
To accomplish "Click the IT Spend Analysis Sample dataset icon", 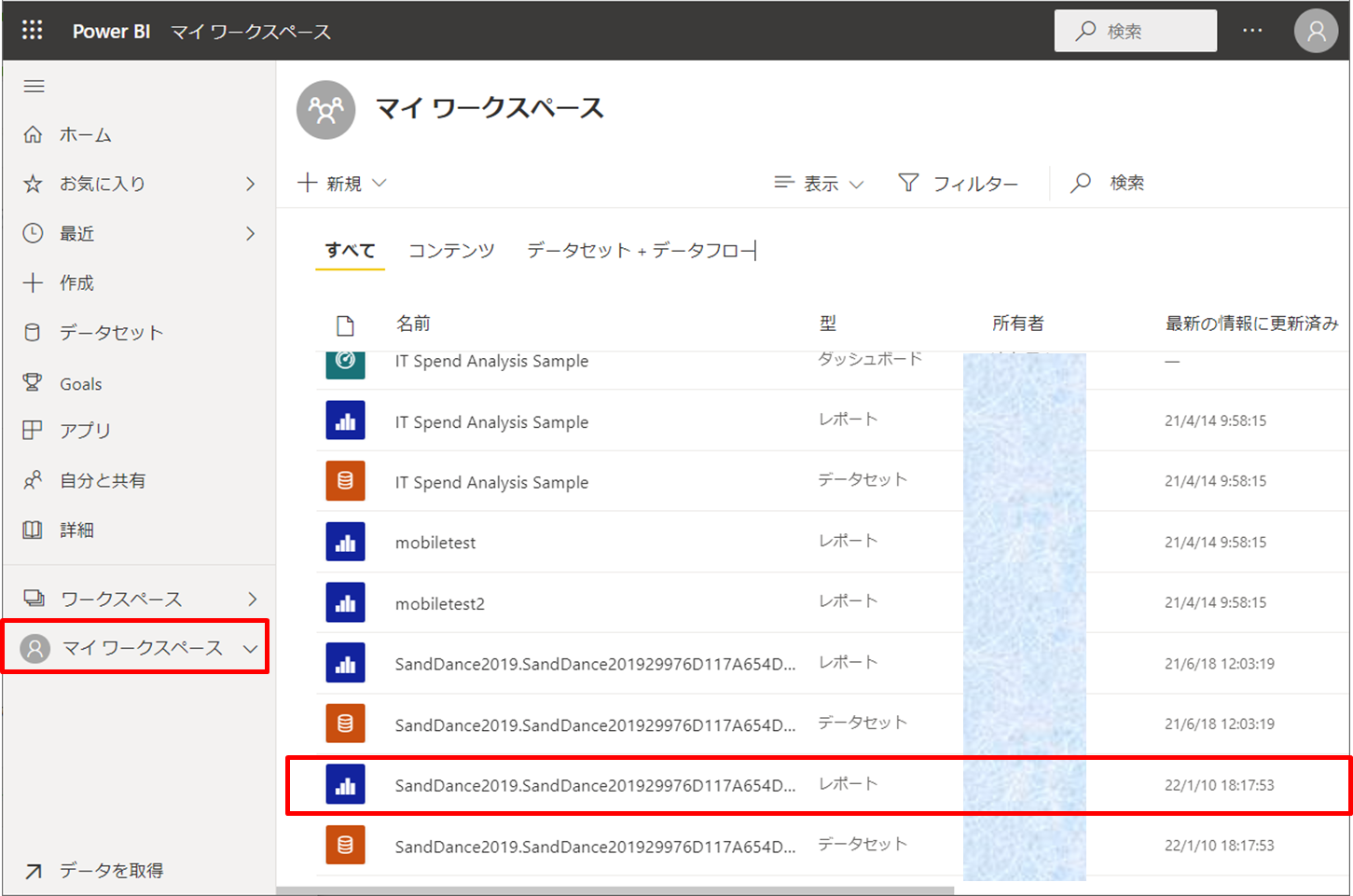I will (345, 481).
